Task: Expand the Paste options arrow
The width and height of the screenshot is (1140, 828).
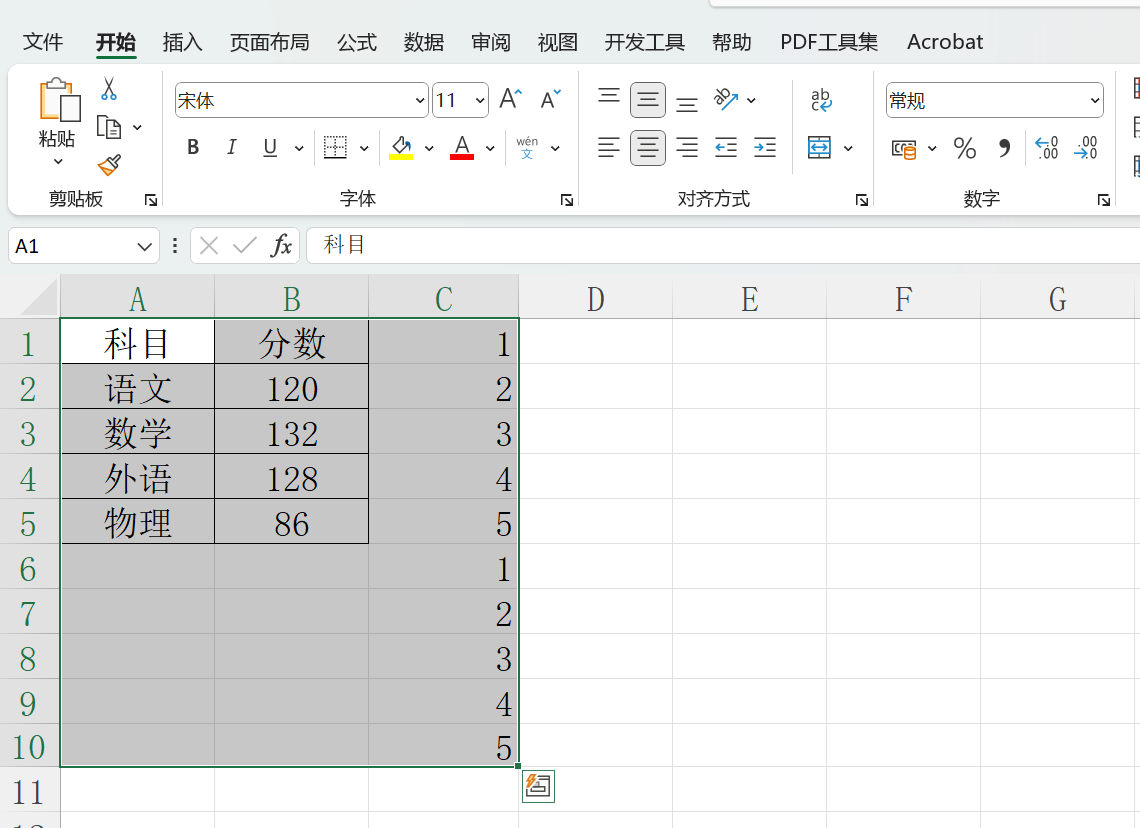Action: [x=58, y=161]
